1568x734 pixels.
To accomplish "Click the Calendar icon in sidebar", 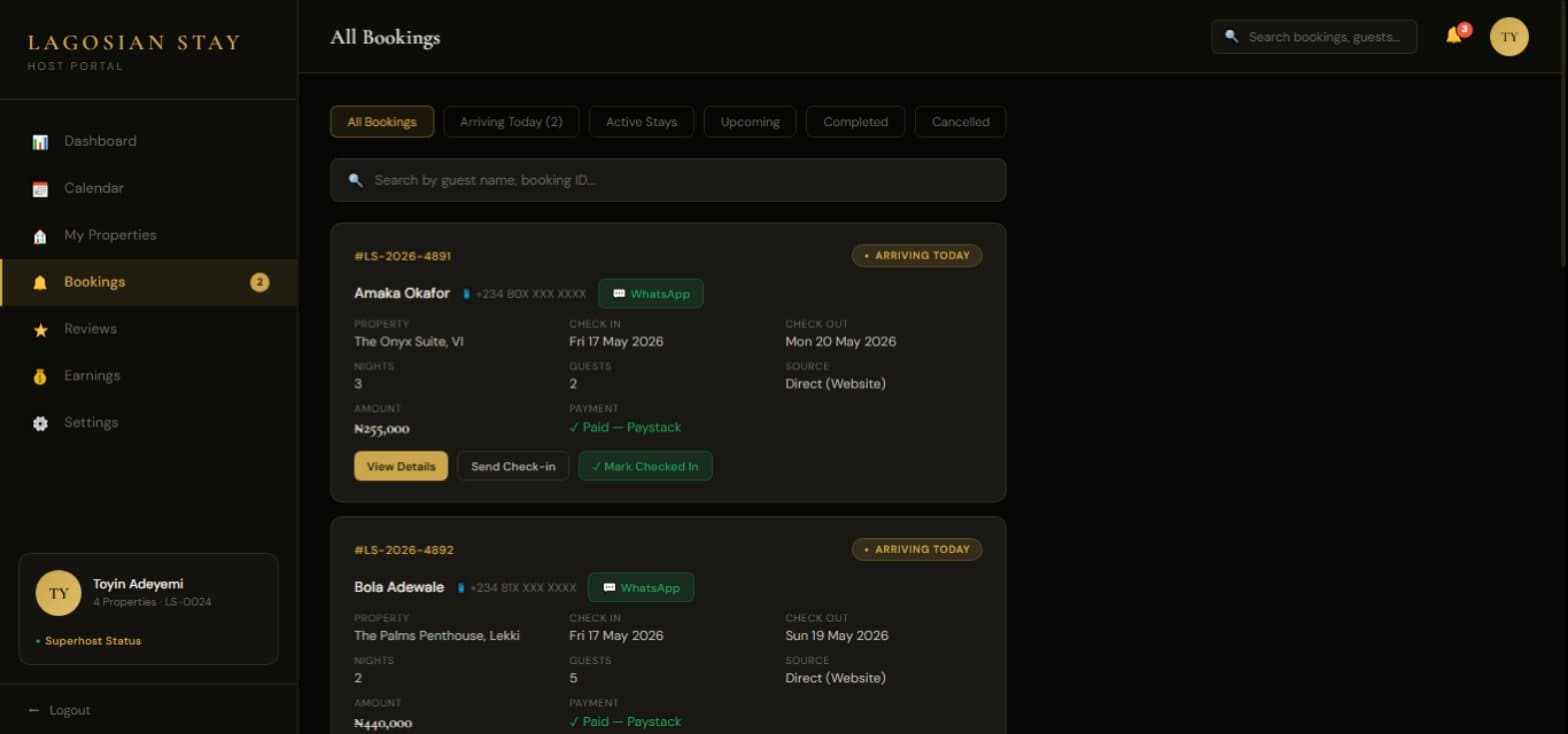I will [x=40, y=189].
